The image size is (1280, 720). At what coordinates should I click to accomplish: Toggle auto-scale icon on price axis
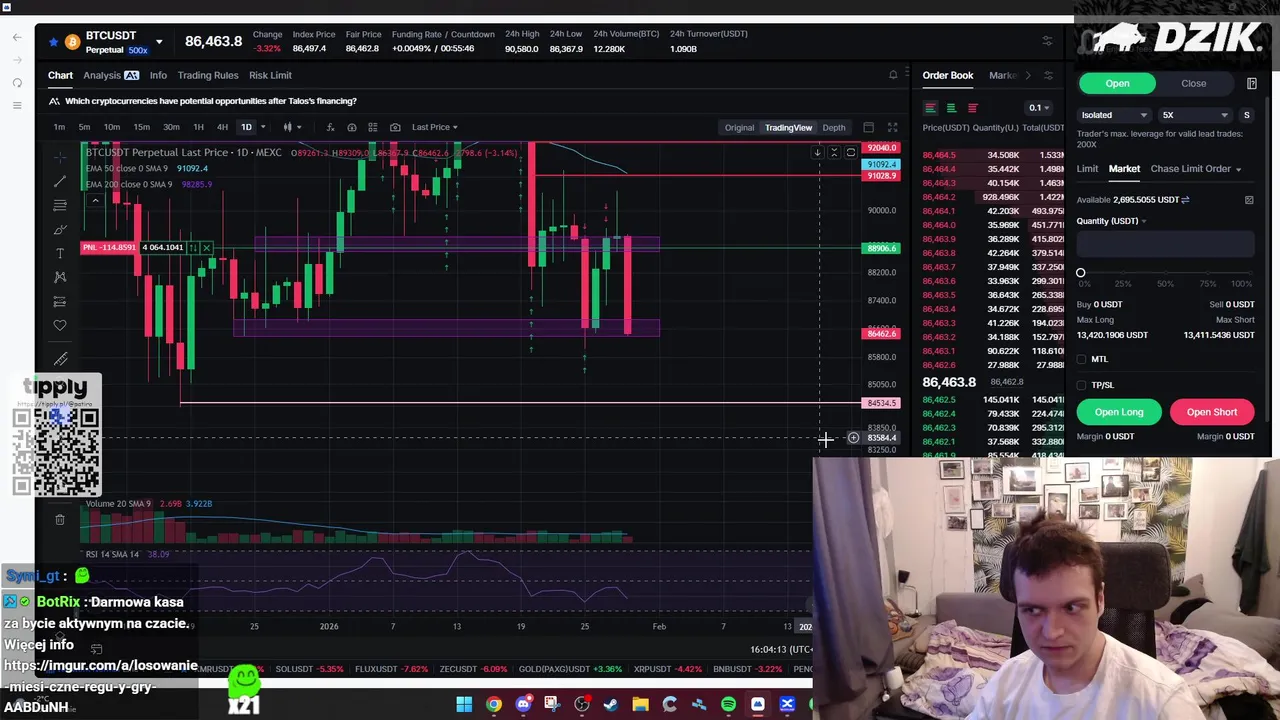(850, 153)
